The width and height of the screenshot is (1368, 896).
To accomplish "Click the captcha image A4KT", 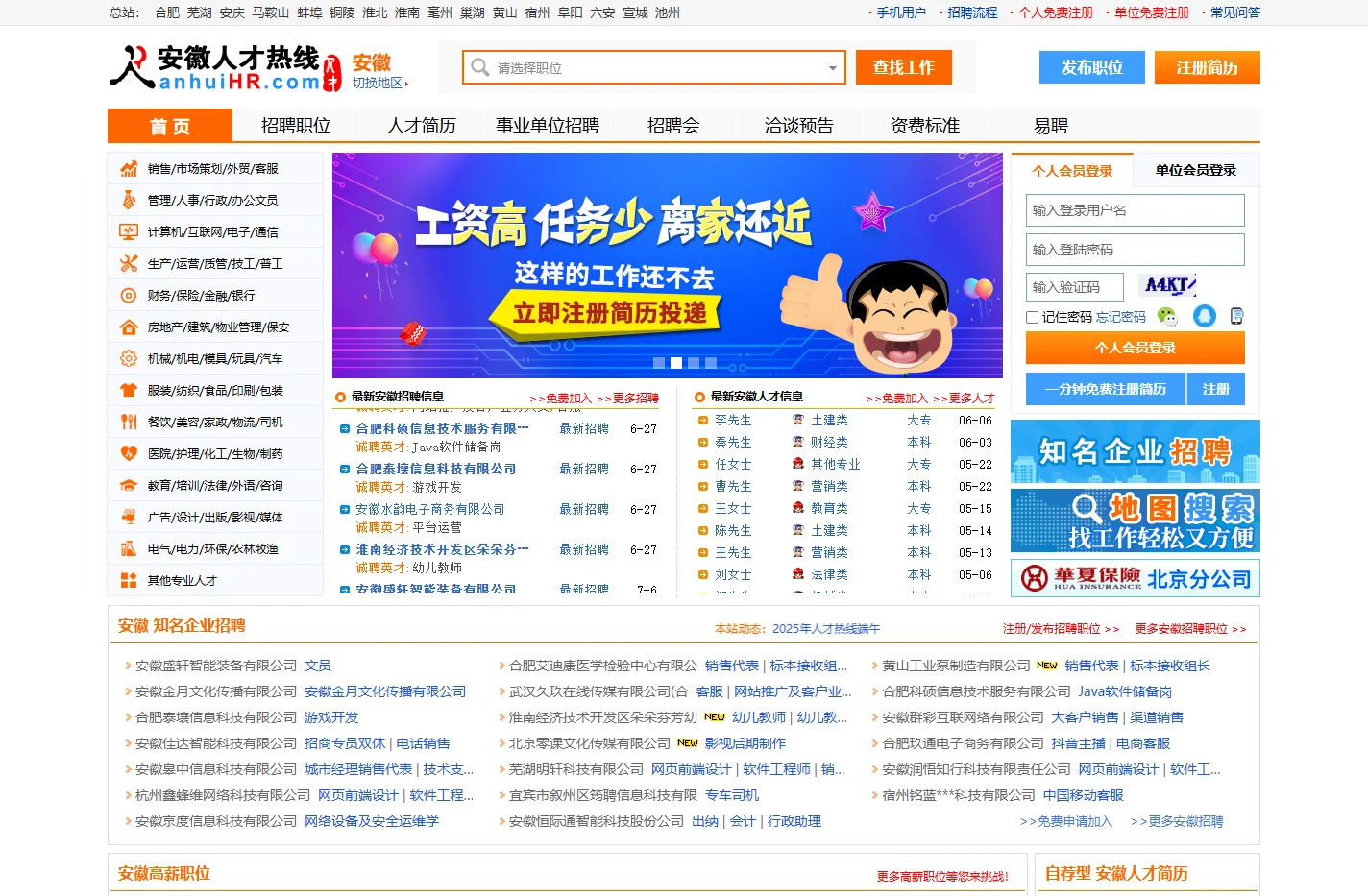I will (1167, 285).
